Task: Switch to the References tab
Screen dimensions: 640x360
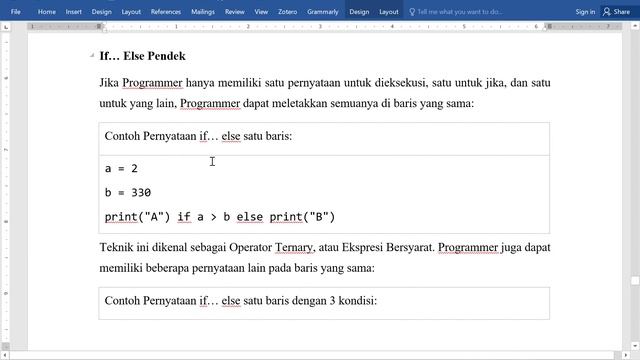Action: 166,12
